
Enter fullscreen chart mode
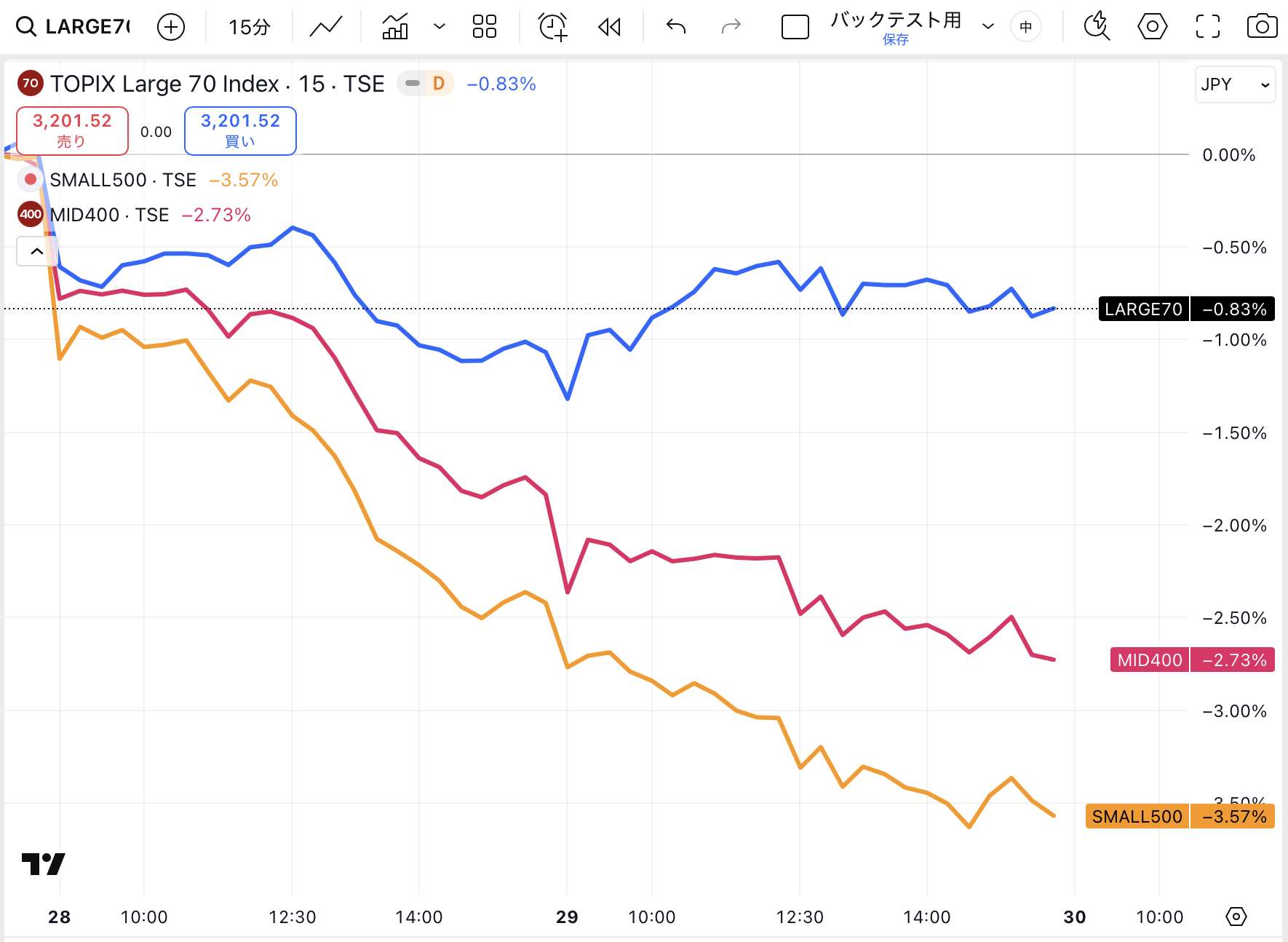[1207, 27]
